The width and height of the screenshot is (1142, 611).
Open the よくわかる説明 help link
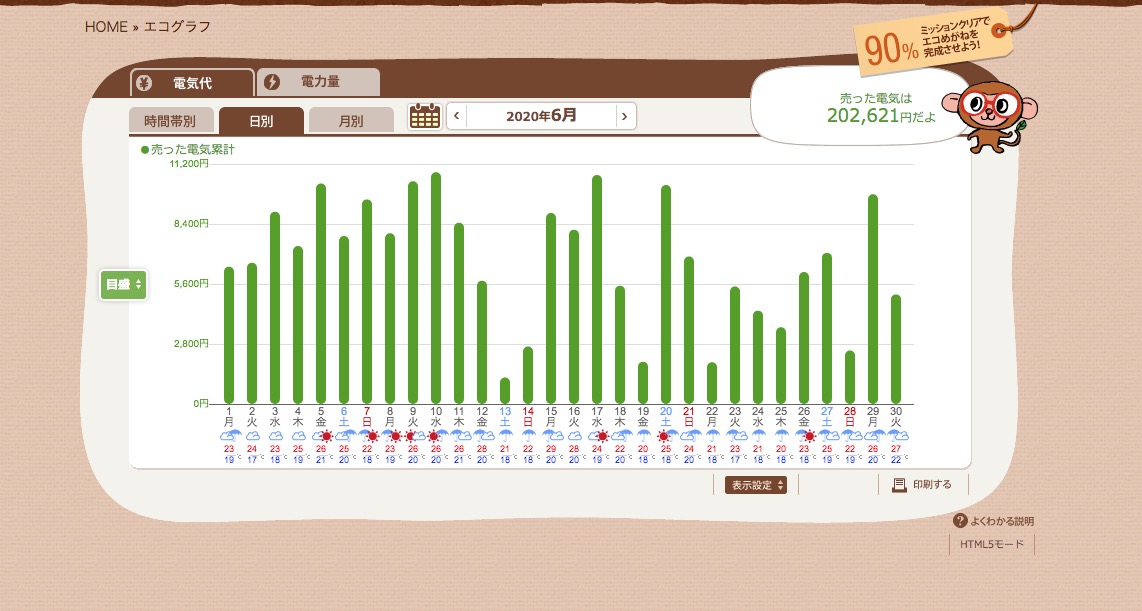coord(993,521)
